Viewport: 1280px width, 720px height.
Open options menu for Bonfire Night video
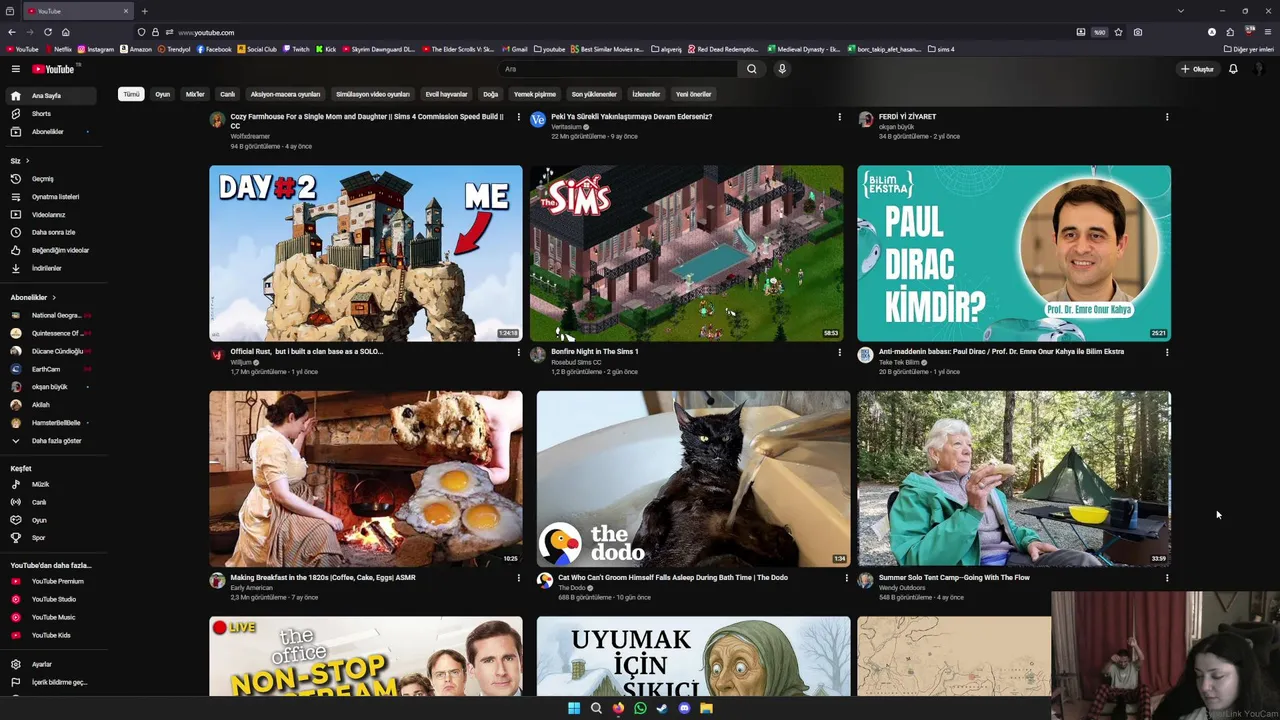click(839, 352)
